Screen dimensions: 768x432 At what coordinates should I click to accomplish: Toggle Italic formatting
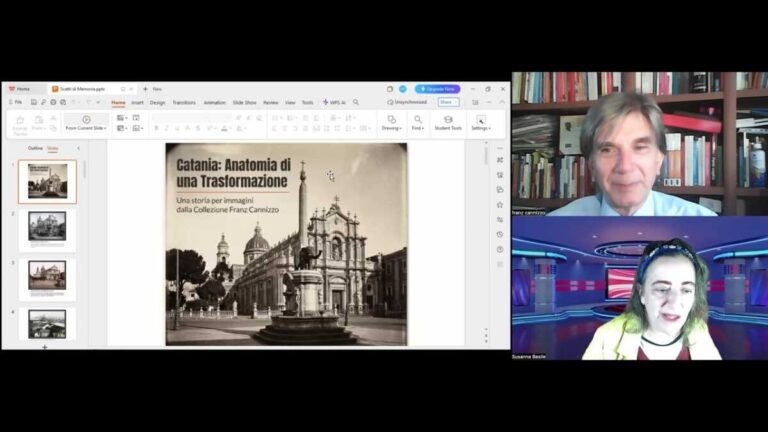(167, 128)
